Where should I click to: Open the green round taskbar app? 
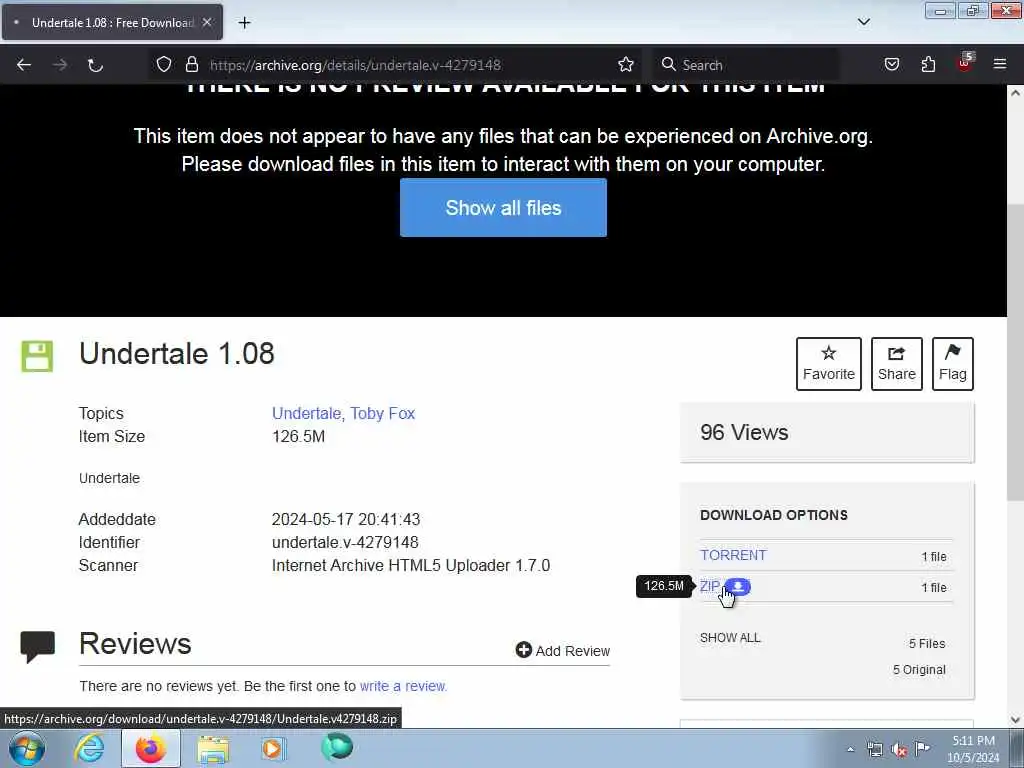coord(337,747)
